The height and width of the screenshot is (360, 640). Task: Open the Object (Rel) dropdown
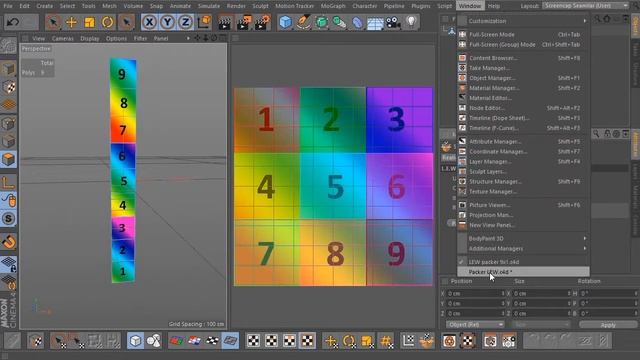coord(475,325)
